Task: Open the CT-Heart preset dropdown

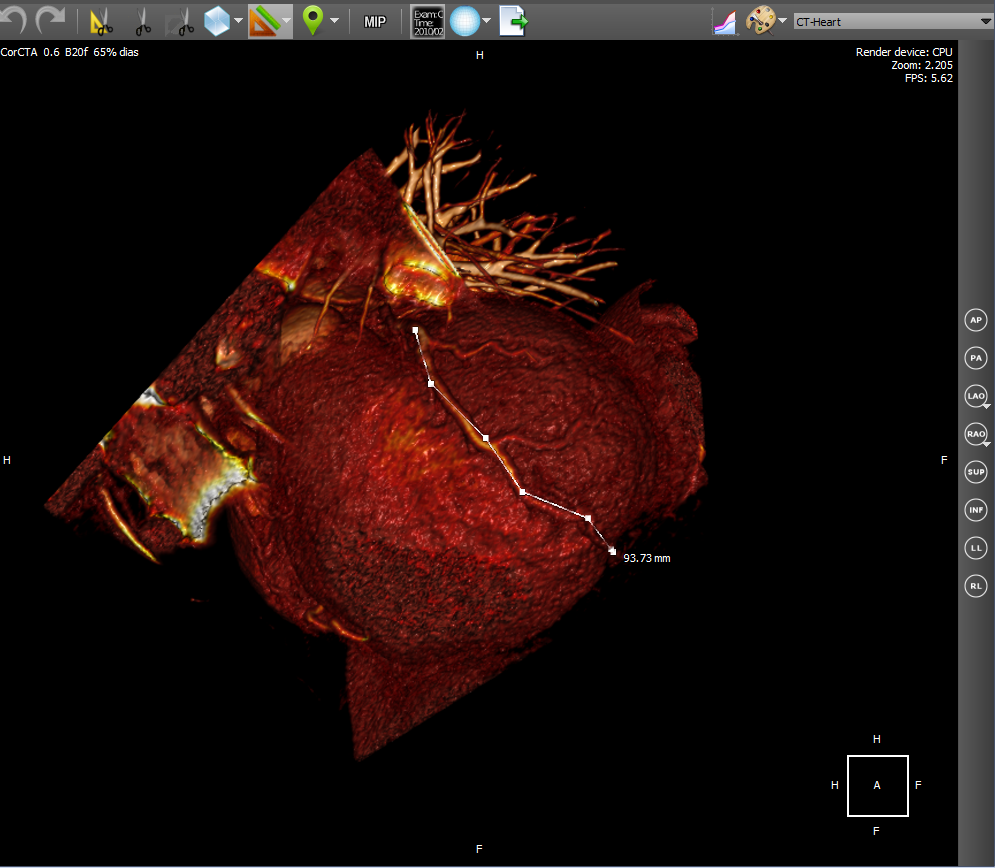Action: [x=890, y=21]
